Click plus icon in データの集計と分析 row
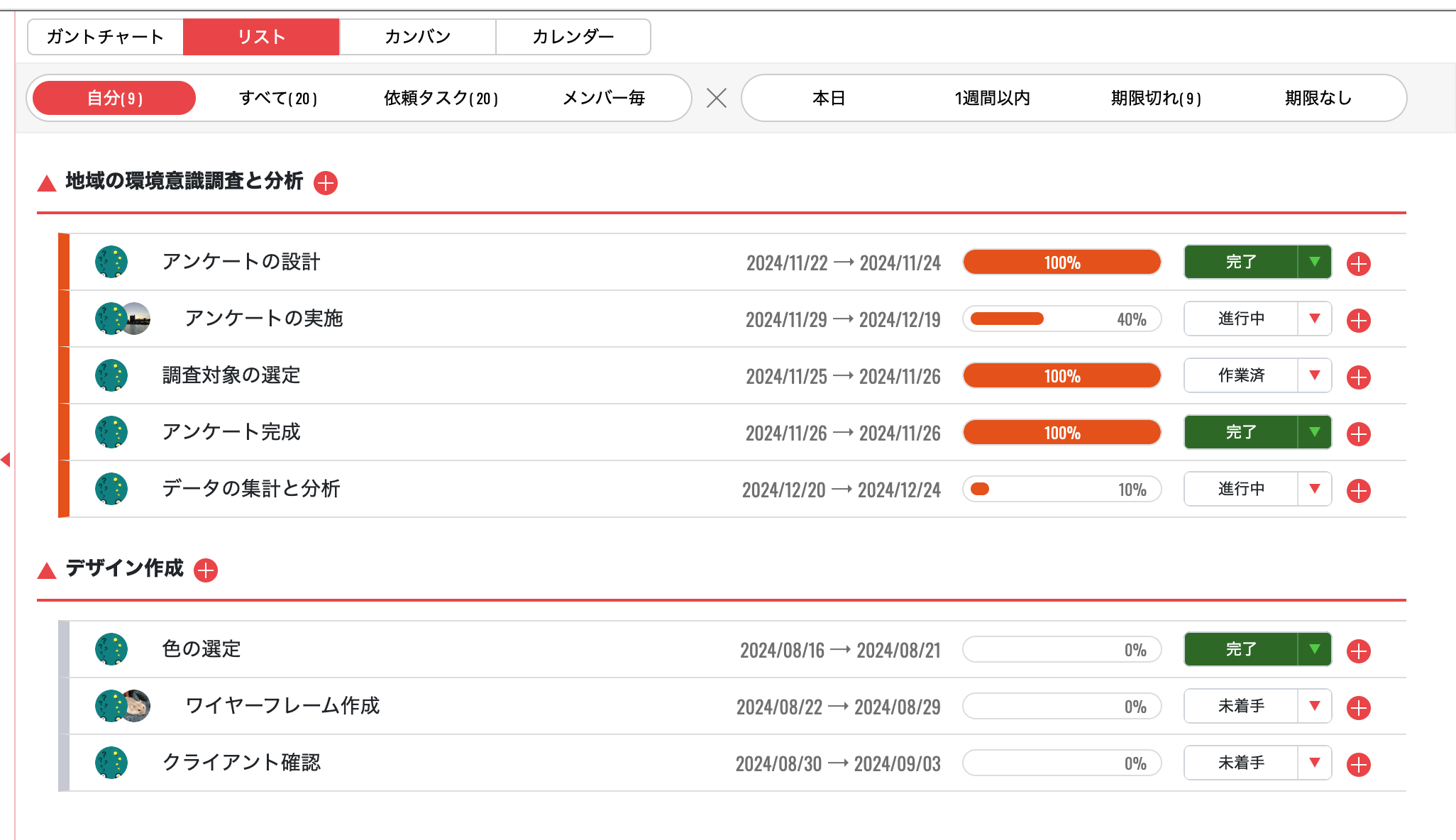1456x840 pixels. coord(1359,491)
